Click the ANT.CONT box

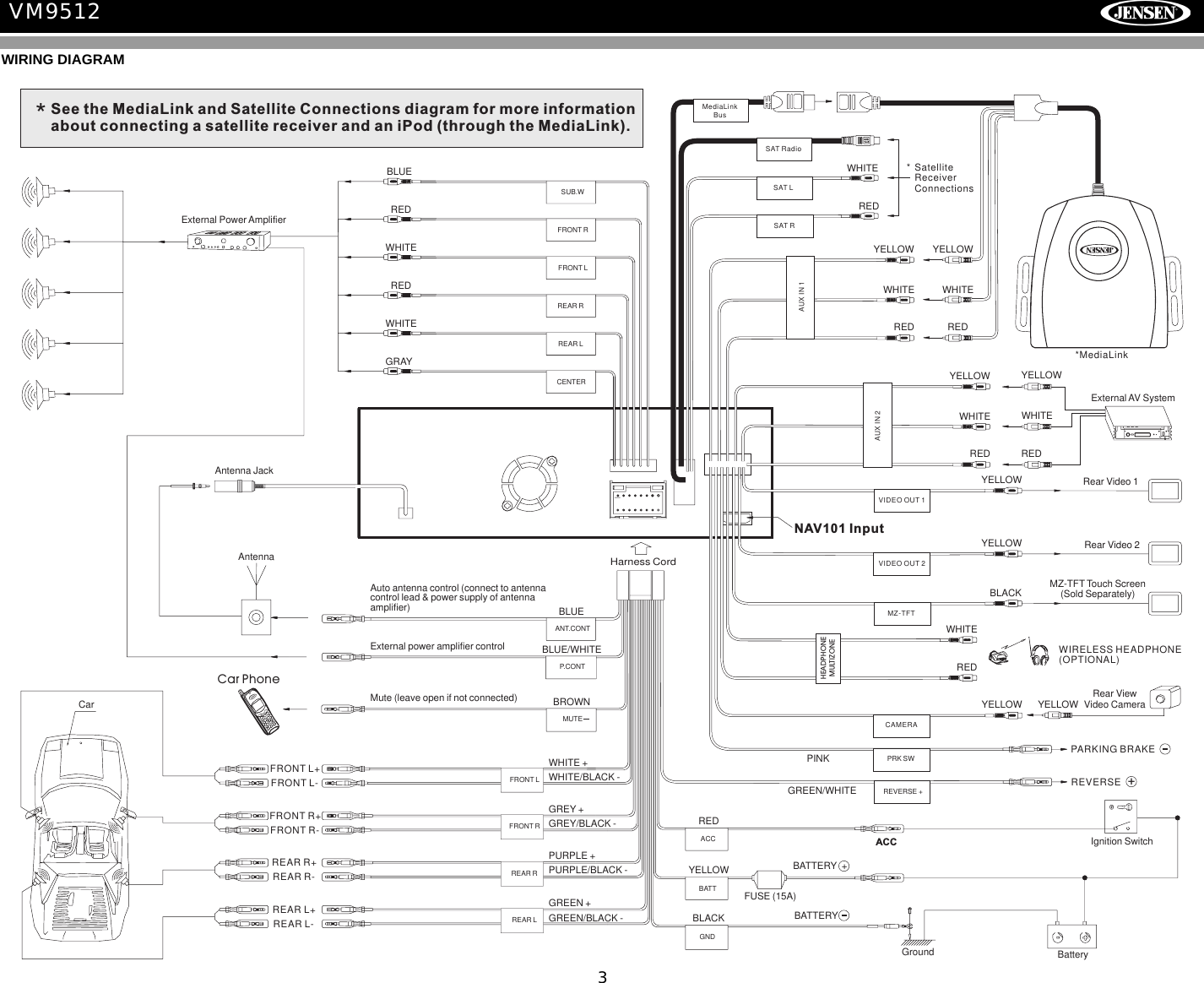click(x=572, y=628)
